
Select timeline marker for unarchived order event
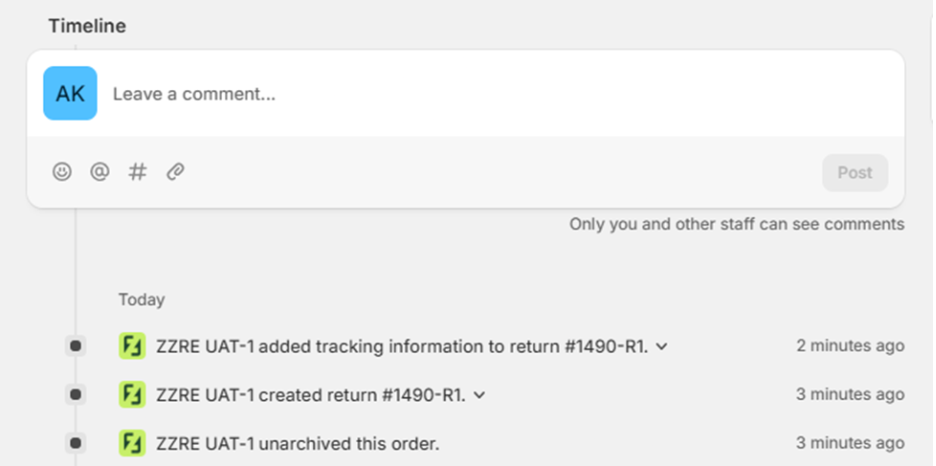click(75, 442)
